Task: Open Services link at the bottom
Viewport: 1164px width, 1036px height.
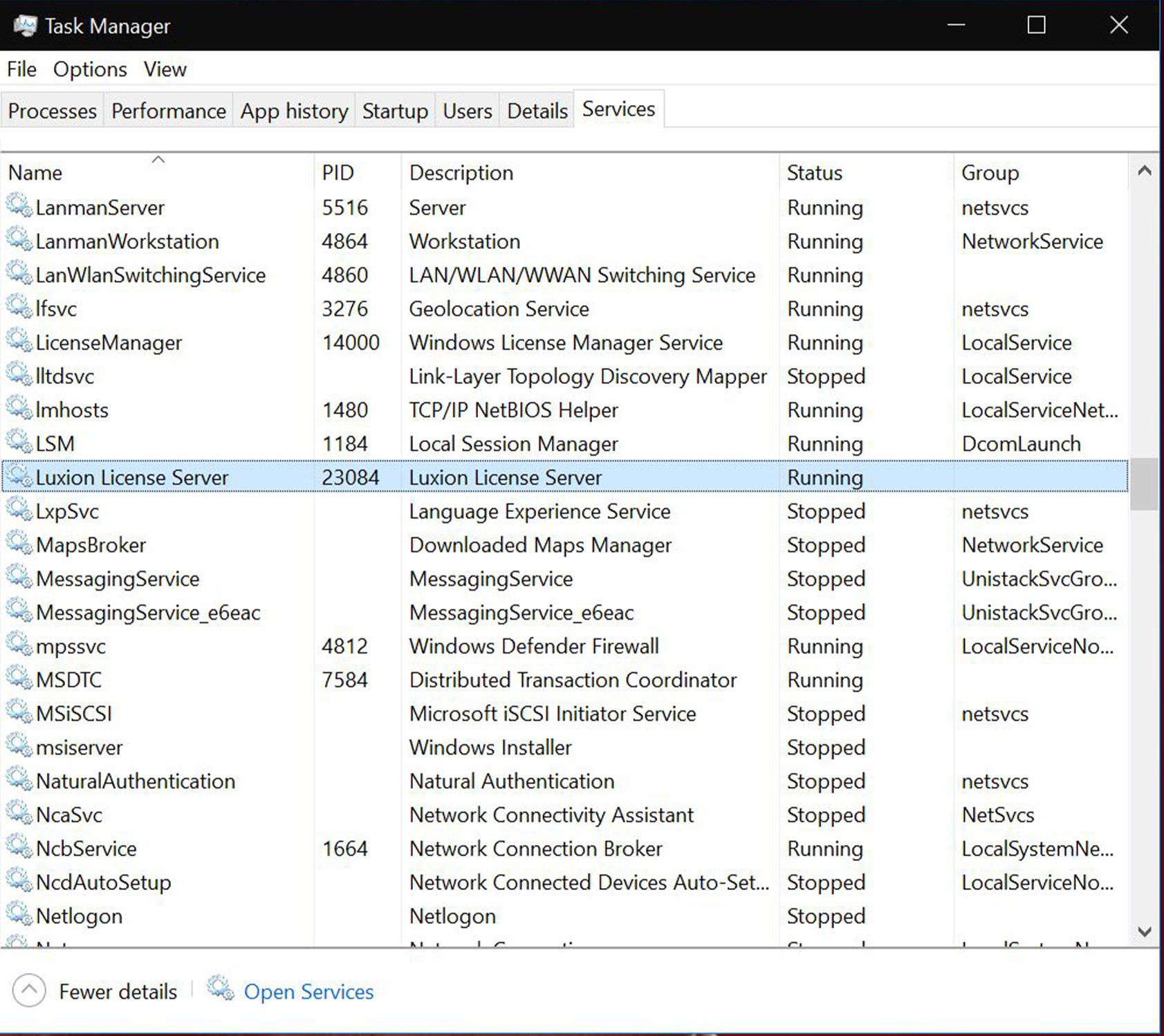Action: pos(308,992)
